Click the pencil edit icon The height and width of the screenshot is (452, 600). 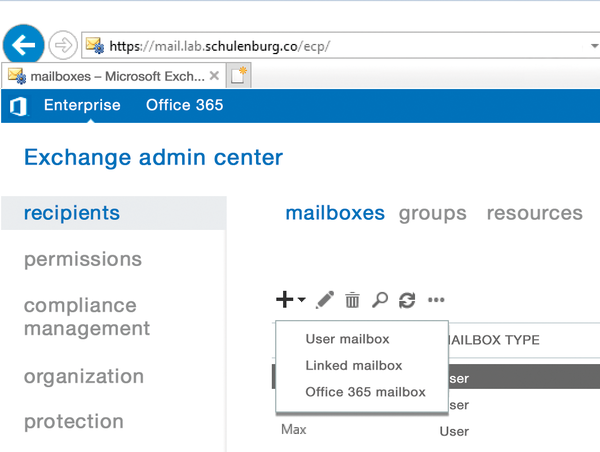[324, 300]
